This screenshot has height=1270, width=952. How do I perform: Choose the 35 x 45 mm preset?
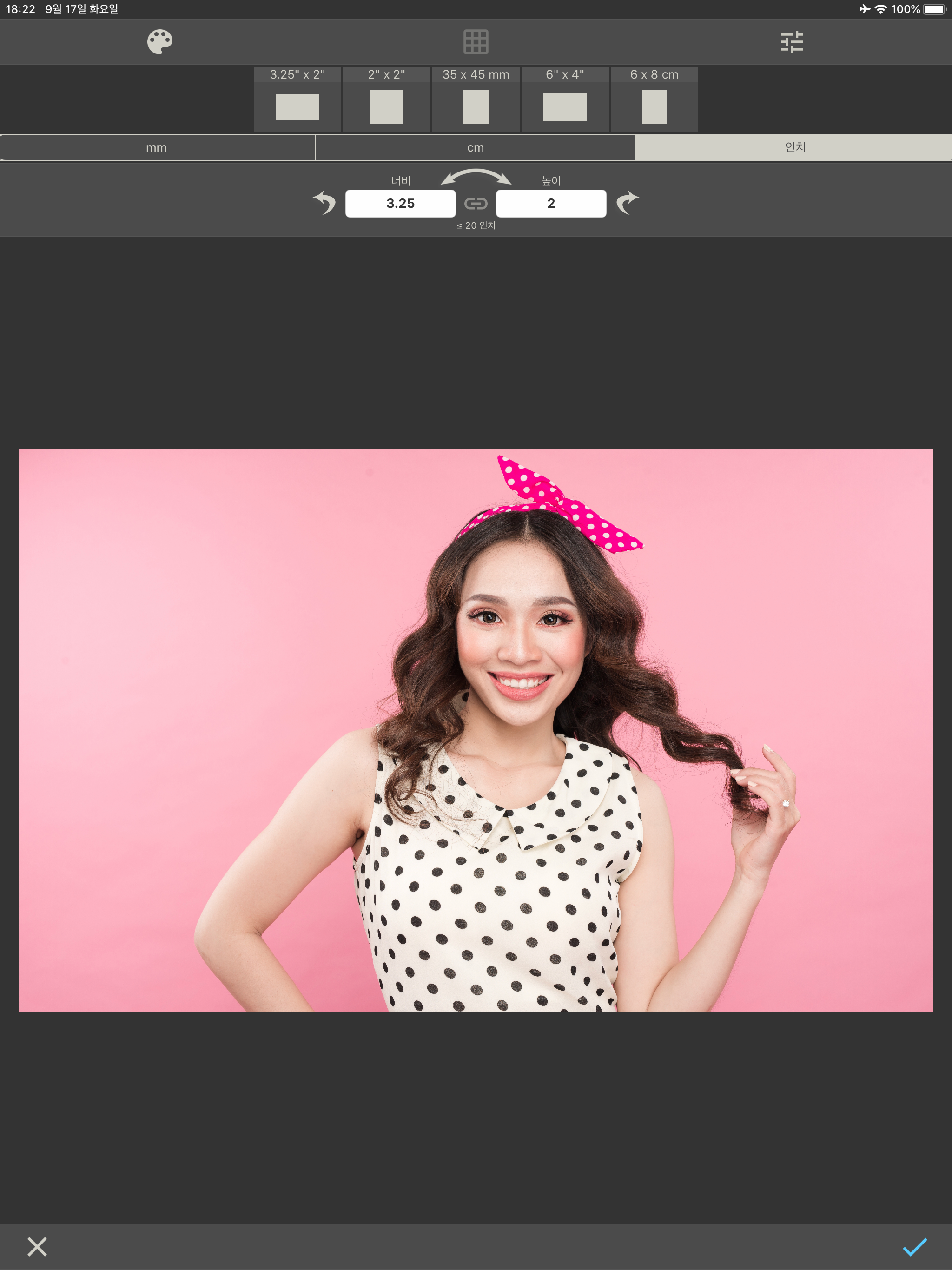pyautogui.click(x=476, y=99)
